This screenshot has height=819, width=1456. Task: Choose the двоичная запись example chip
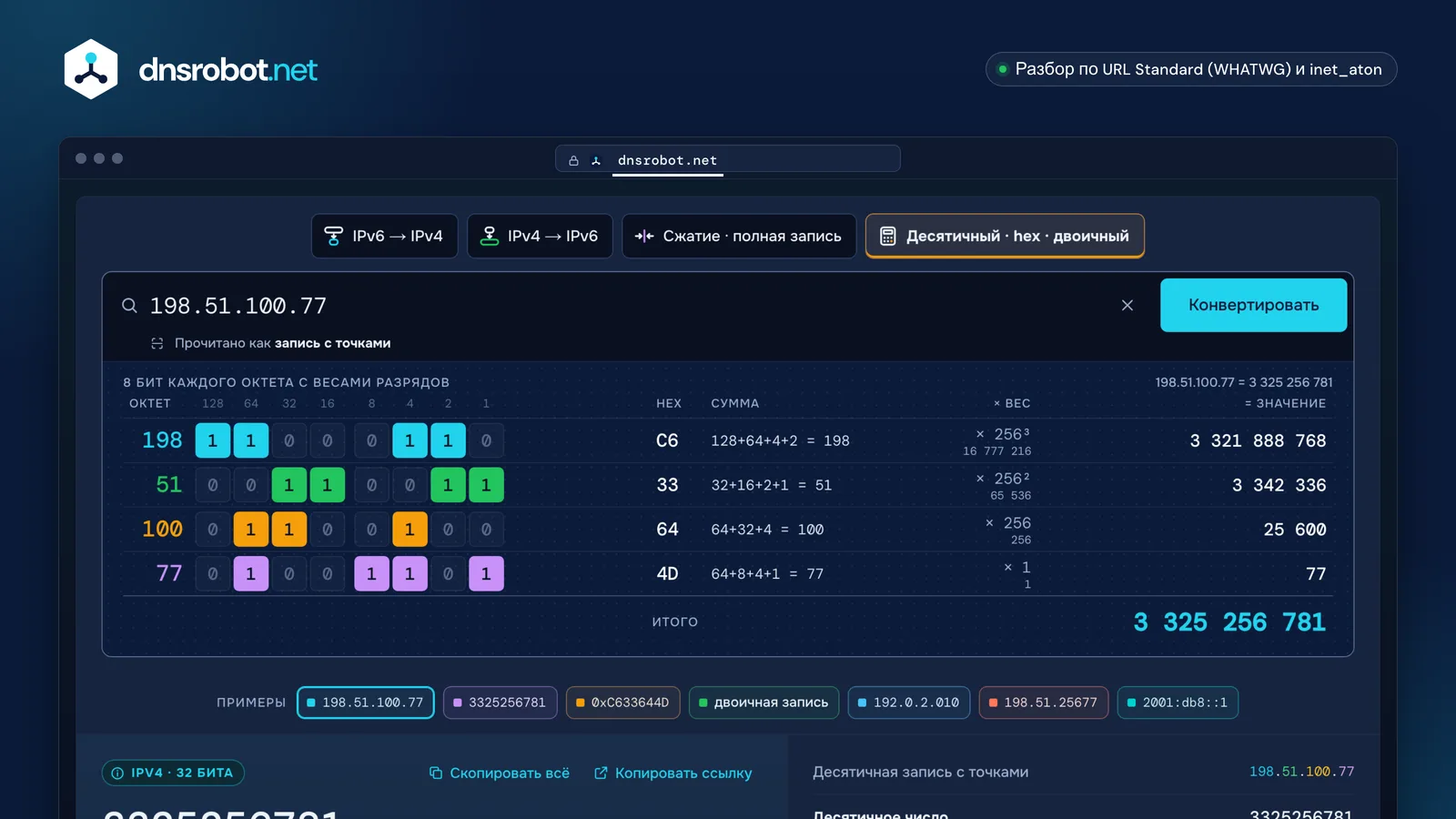click(x=763, y=703)
